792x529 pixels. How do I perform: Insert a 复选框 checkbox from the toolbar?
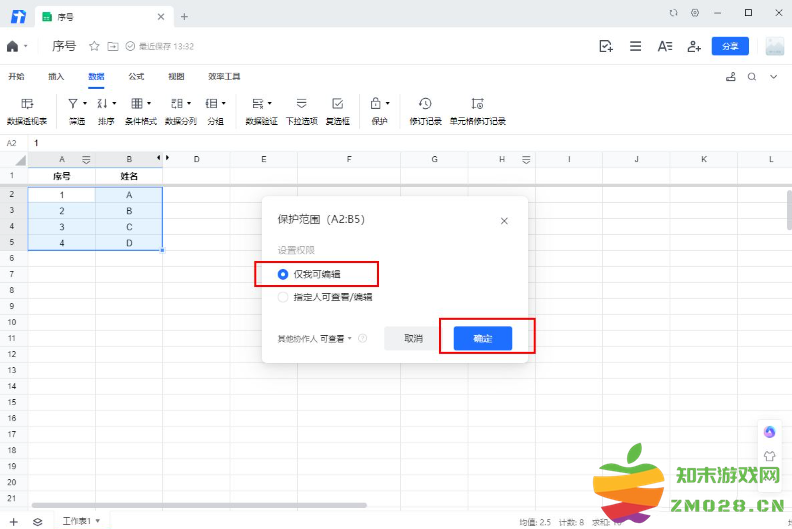(338, 110)
